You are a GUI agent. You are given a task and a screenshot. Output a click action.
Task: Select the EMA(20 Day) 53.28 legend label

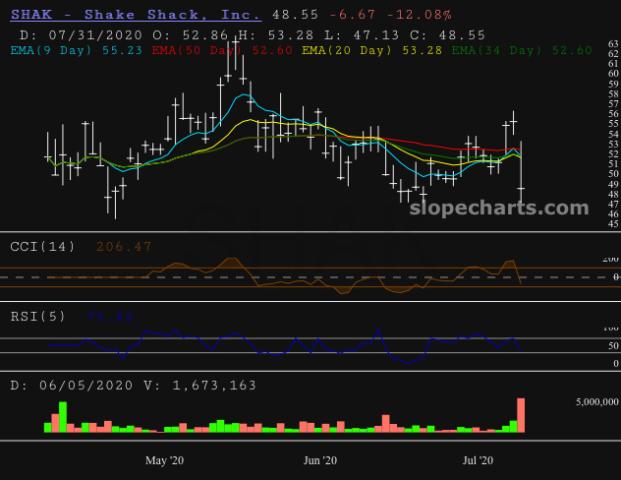(372, 51)
